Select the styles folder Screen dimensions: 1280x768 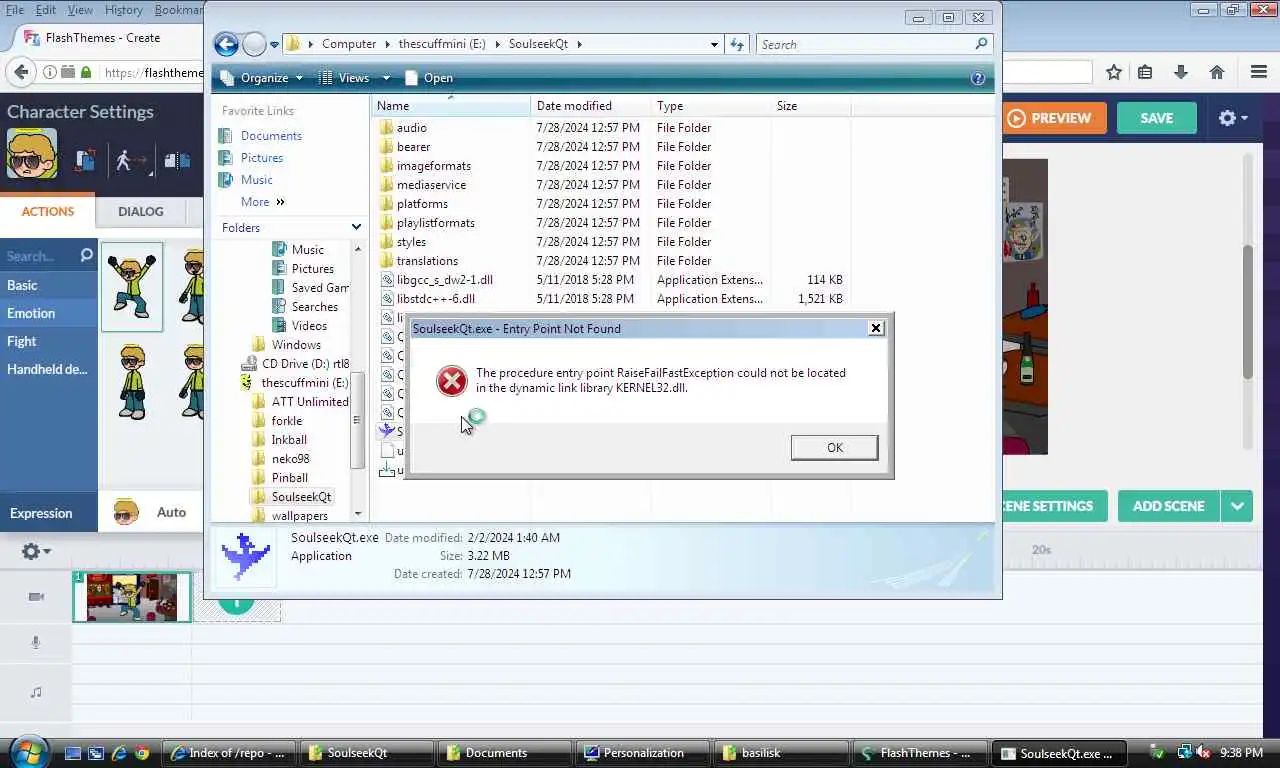point(411,242)
